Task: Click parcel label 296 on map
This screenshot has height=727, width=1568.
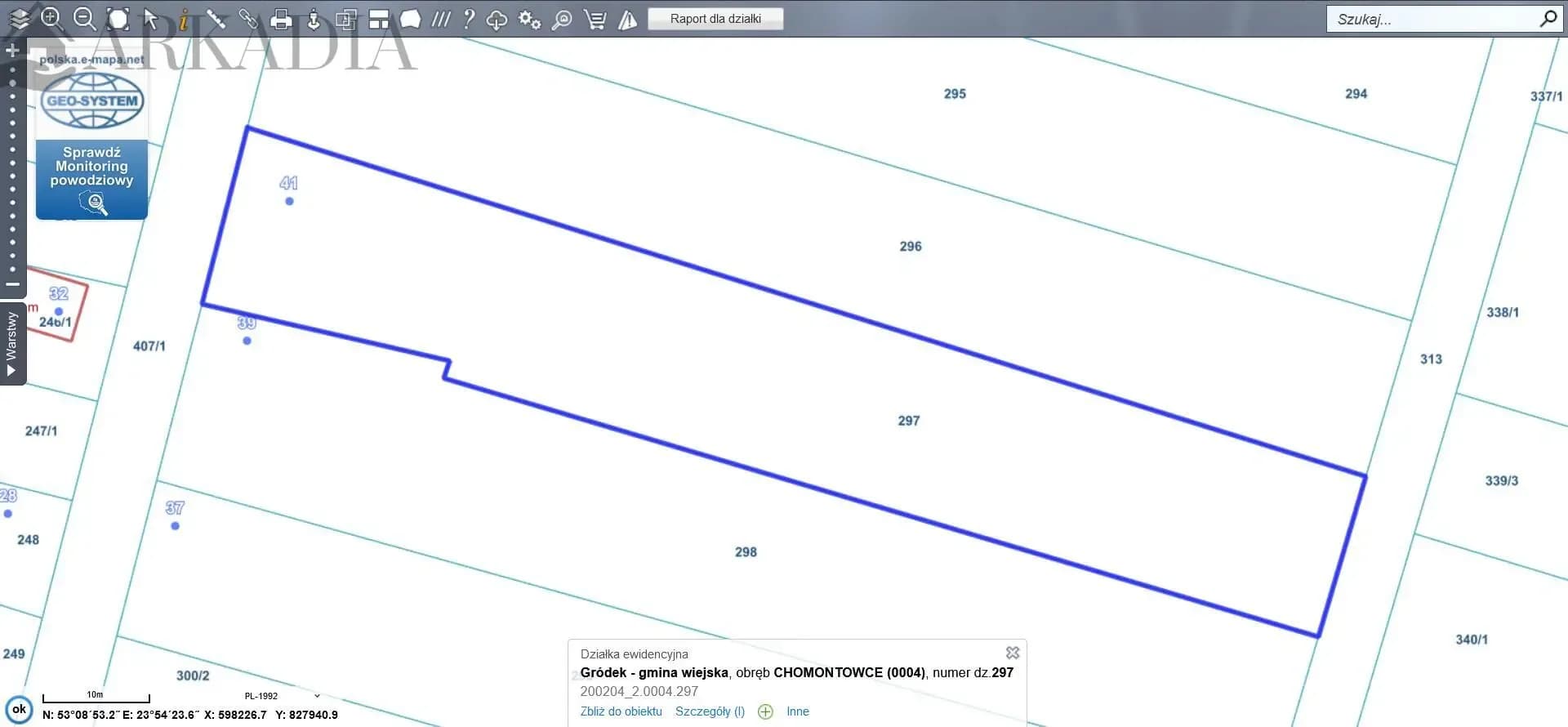Action: point(911,246)
